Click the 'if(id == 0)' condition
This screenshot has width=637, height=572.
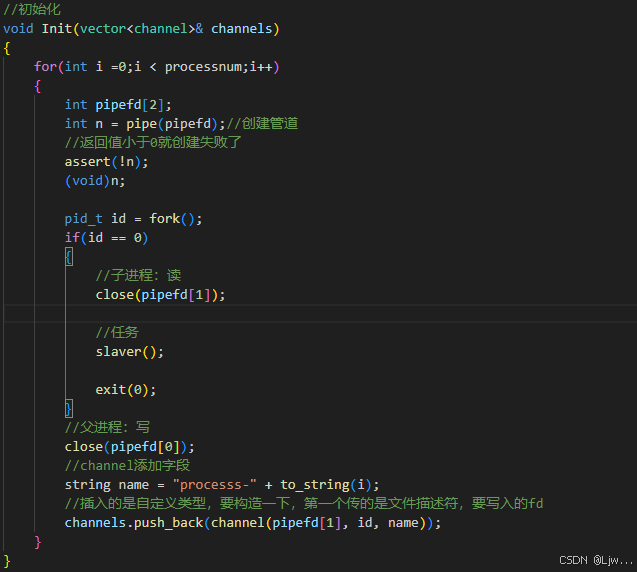(x=106, y=238)
